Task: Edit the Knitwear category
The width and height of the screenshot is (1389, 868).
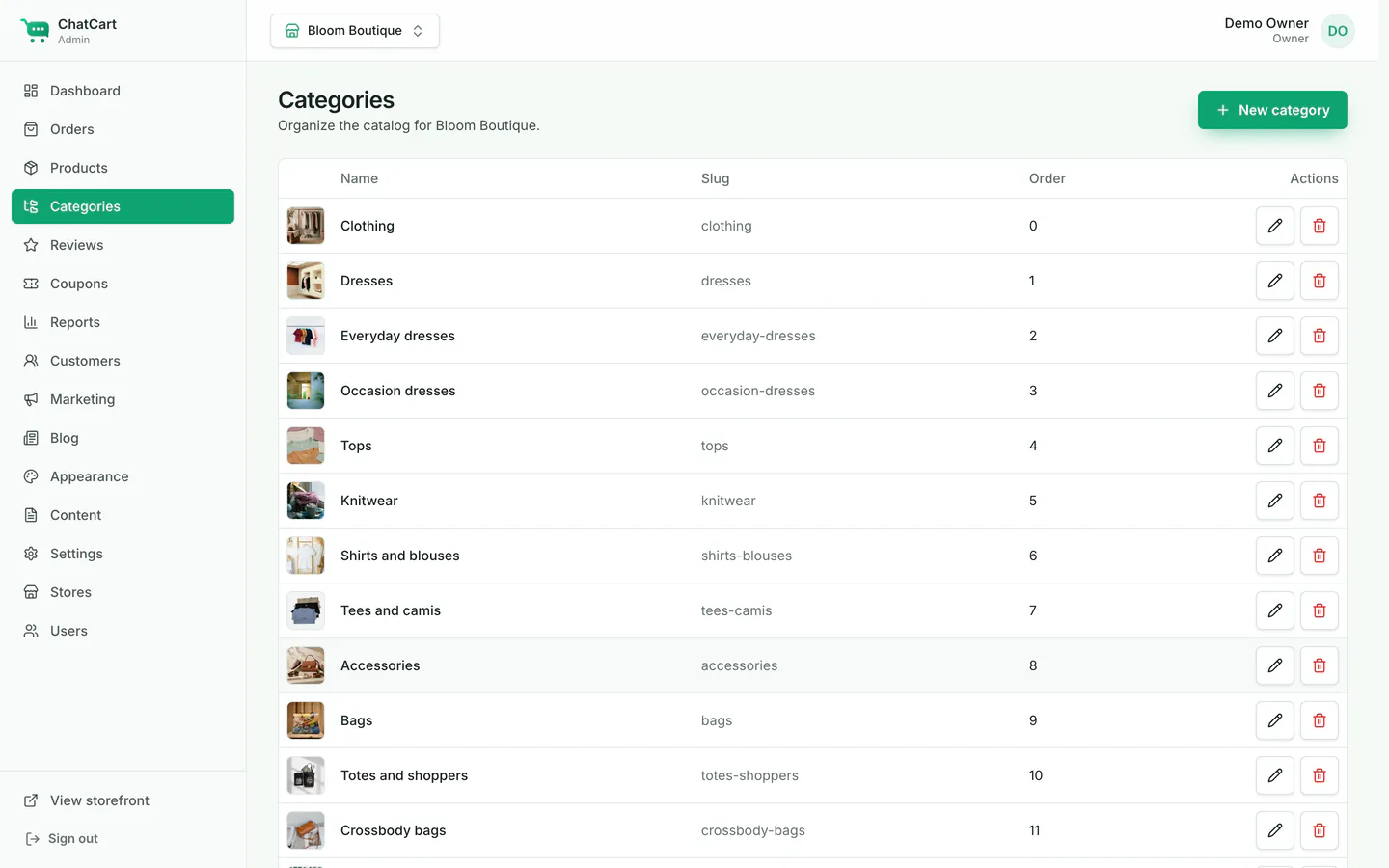Action: (x=1274, y=501)
